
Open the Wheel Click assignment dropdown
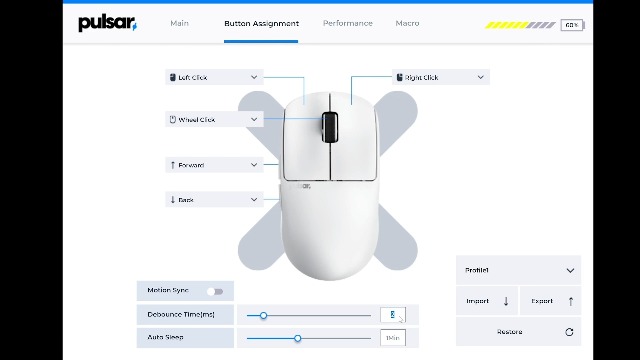click(x=214, y=119)
